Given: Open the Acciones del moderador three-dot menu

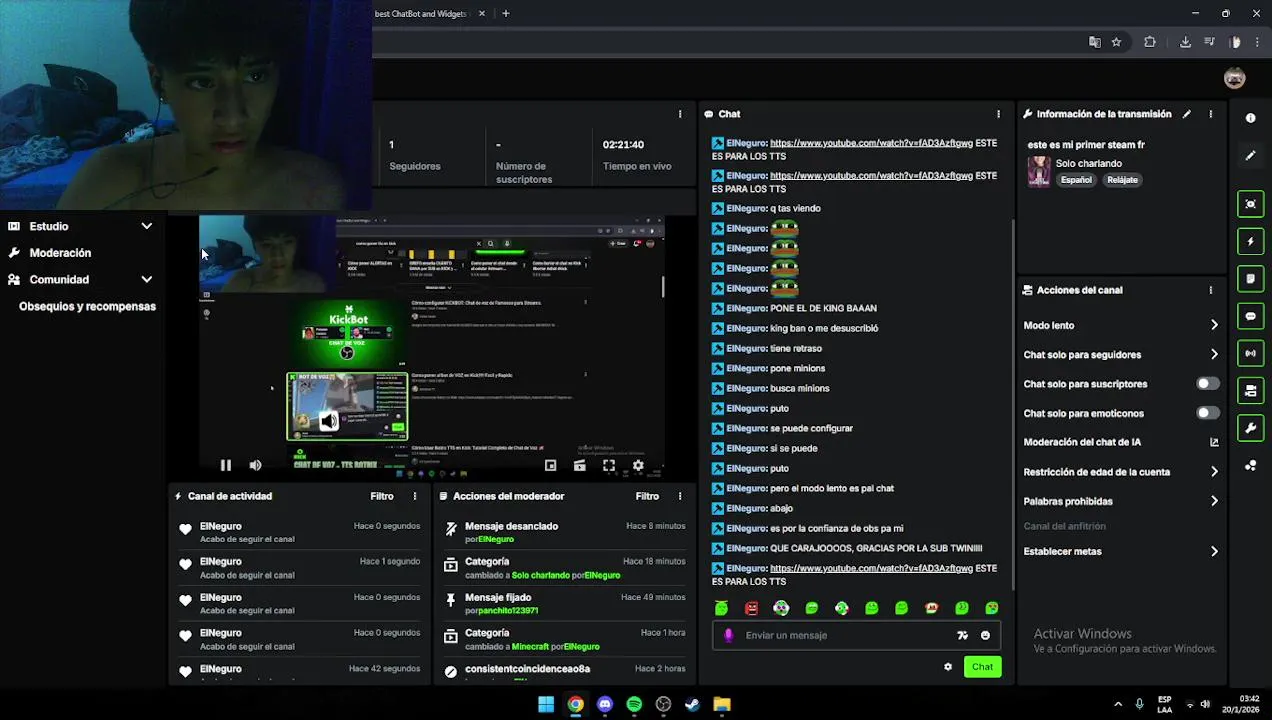Looking at the screenshot, I should 680,496.
